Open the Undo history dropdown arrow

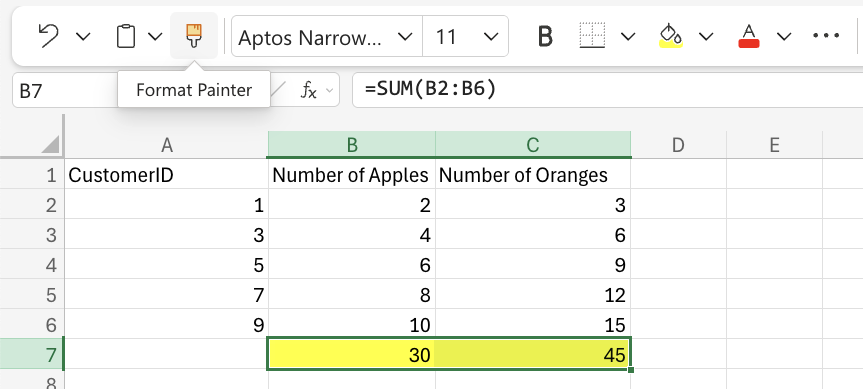[x=83, y=37]
